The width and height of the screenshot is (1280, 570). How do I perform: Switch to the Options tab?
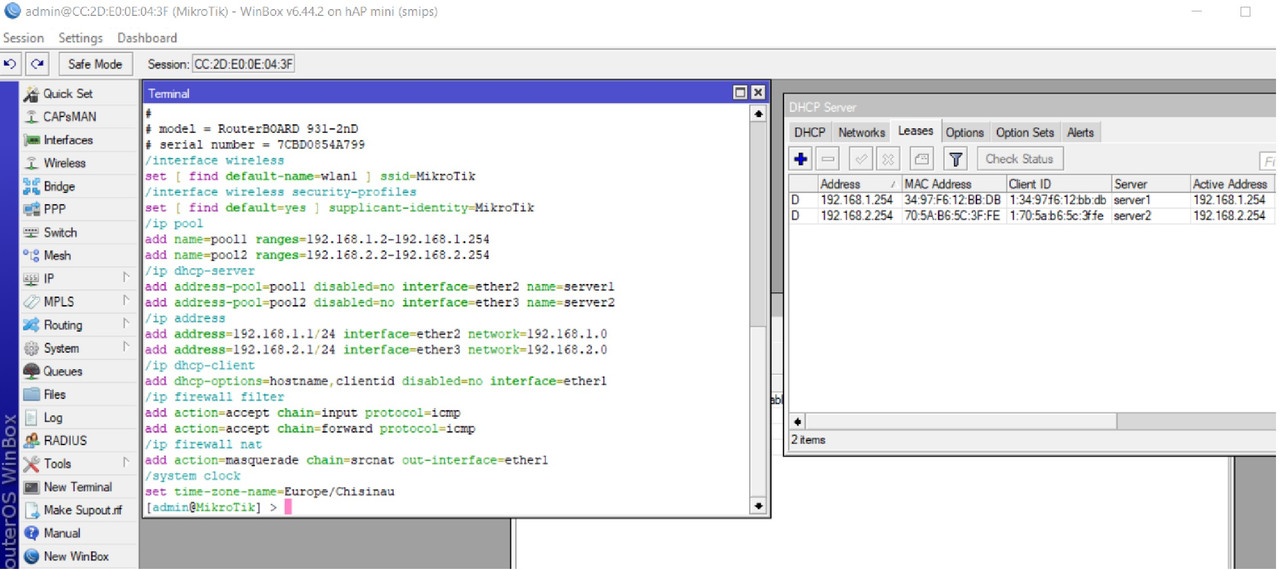965,132
